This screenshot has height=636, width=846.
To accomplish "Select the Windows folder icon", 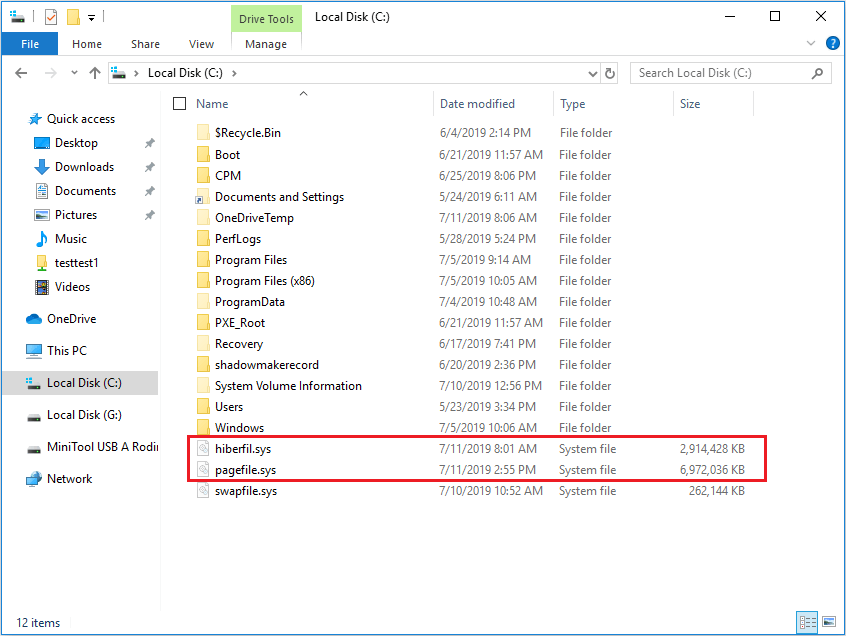I will [203, 427].
